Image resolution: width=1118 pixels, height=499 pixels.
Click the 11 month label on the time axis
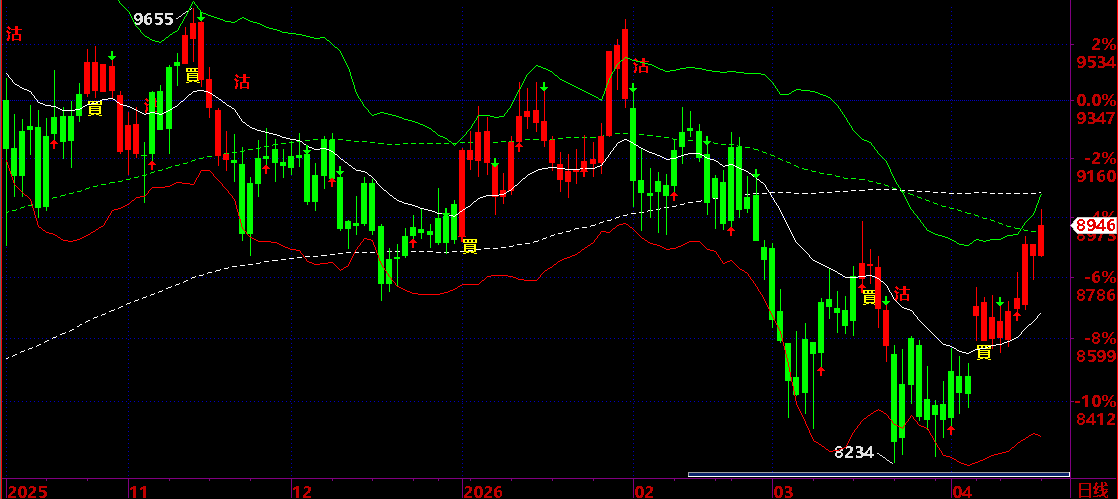point(138,491)
